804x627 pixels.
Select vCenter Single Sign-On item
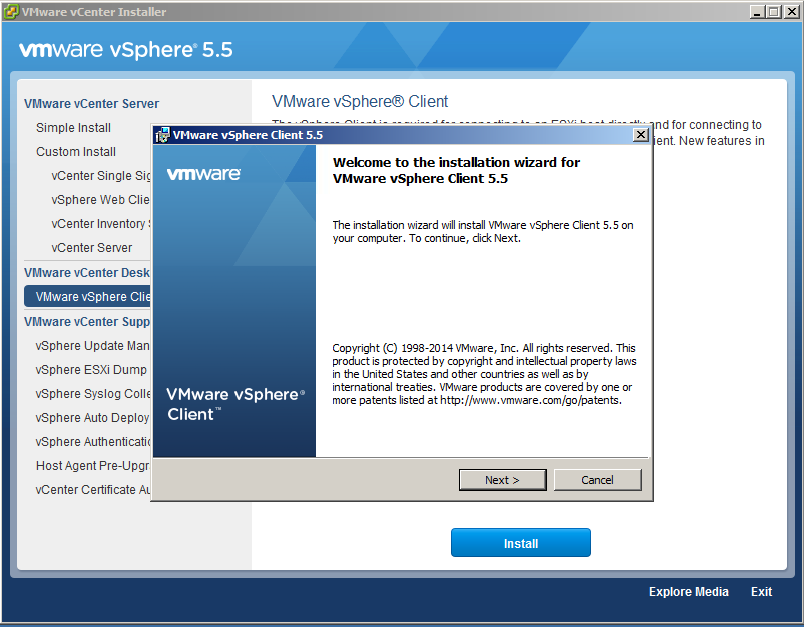click(x=100, y=176)
